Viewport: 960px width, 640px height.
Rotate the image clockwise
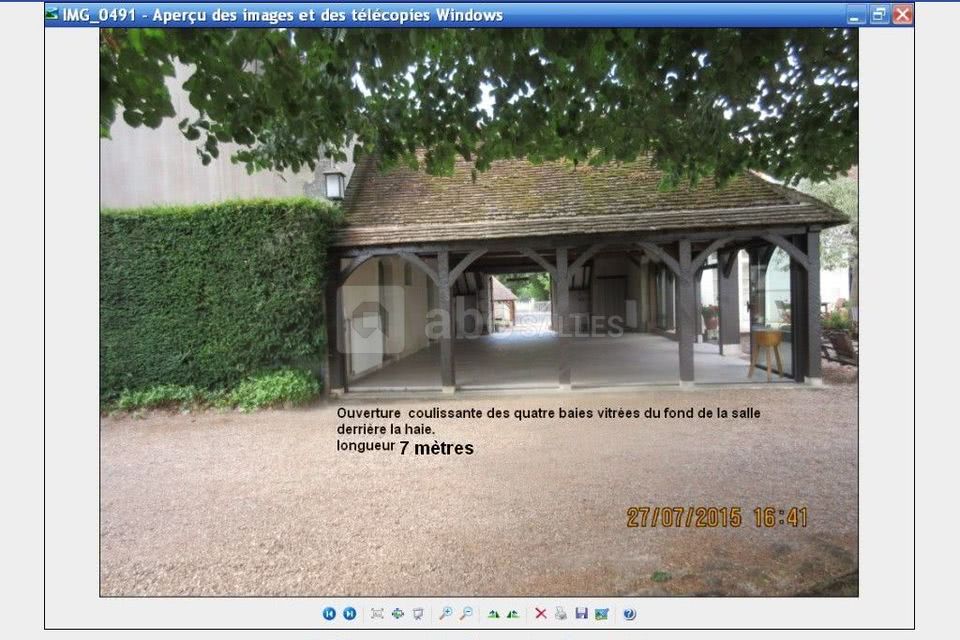493,614
